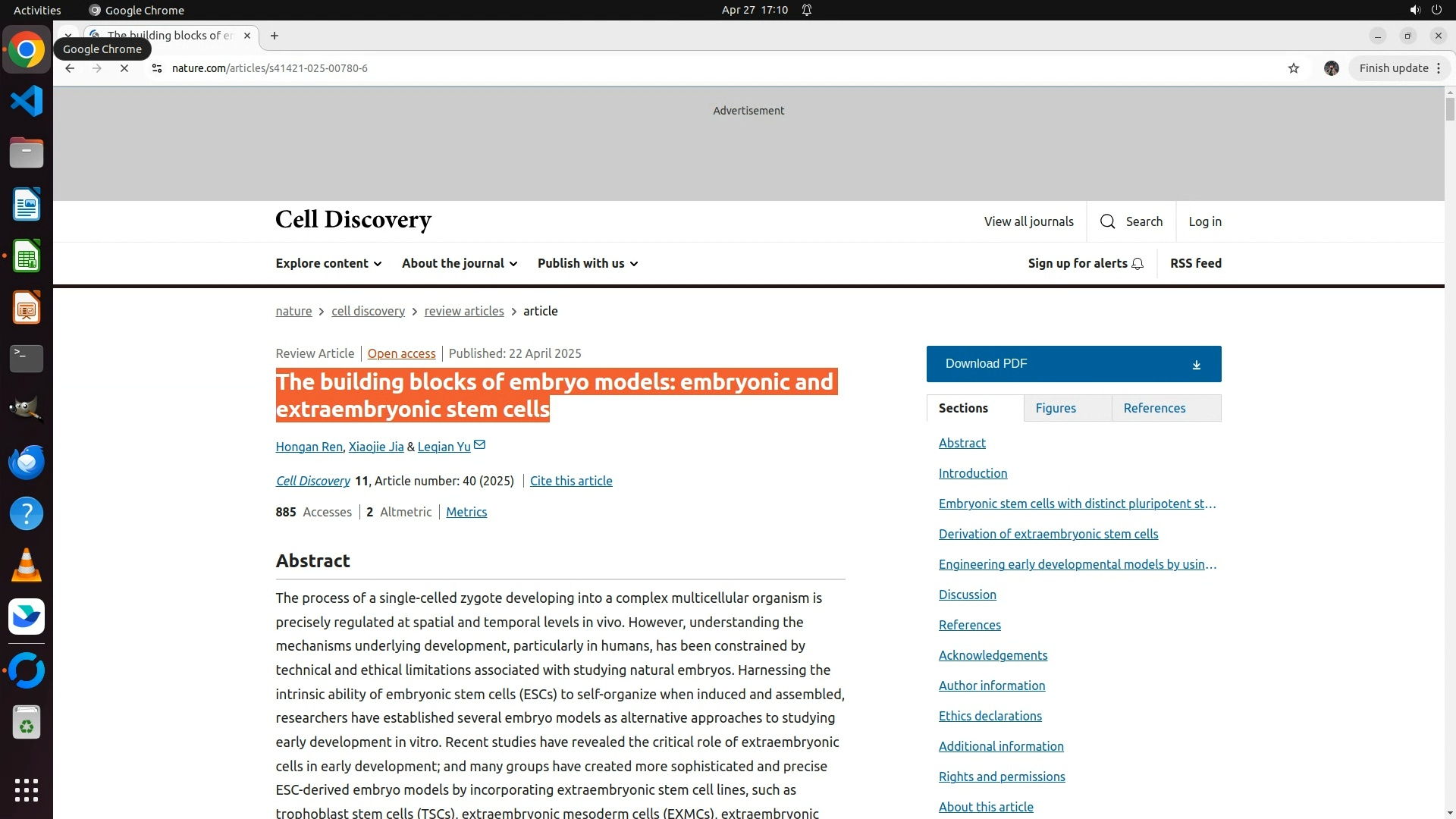Expand the Explore content menu

(x=328, y=263)
